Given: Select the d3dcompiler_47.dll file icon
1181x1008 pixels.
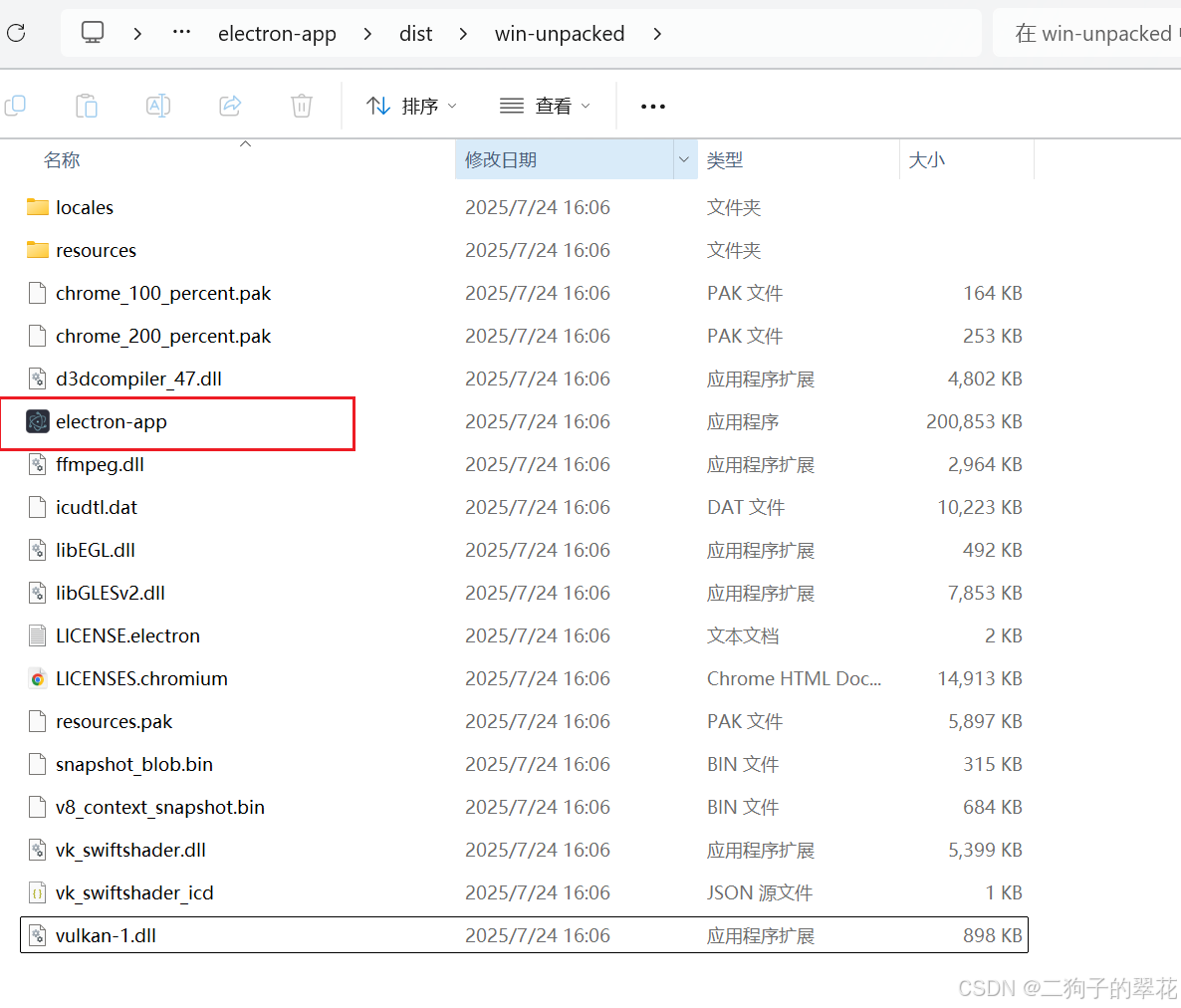Looking at the screenshot, I should tap(37, 378).
